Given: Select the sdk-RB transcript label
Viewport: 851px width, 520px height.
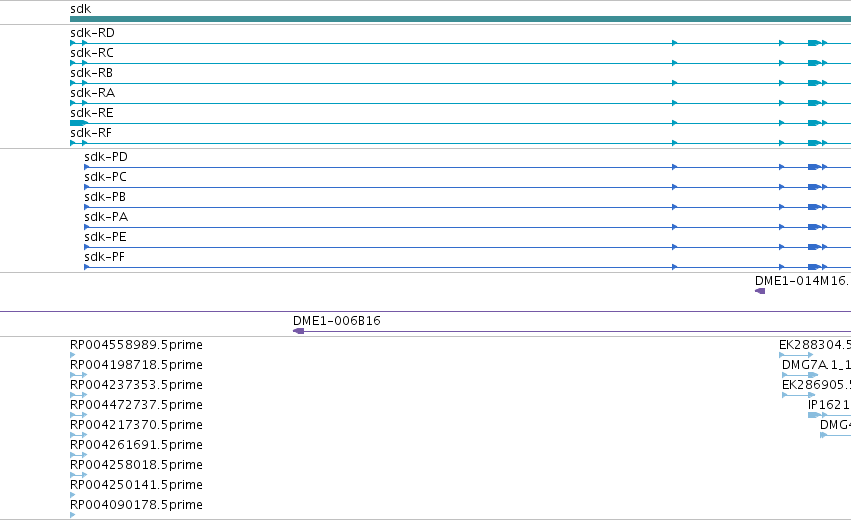Looking at the screenshot, I should point(91,73).
